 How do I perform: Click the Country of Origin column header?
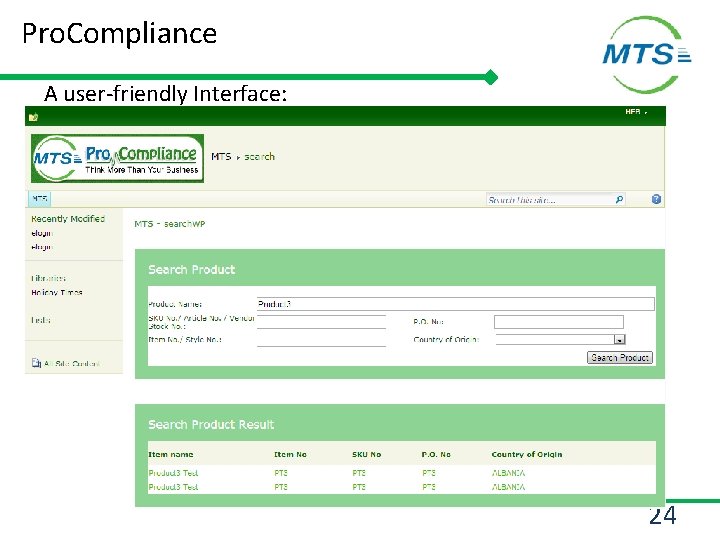(527, 454)
